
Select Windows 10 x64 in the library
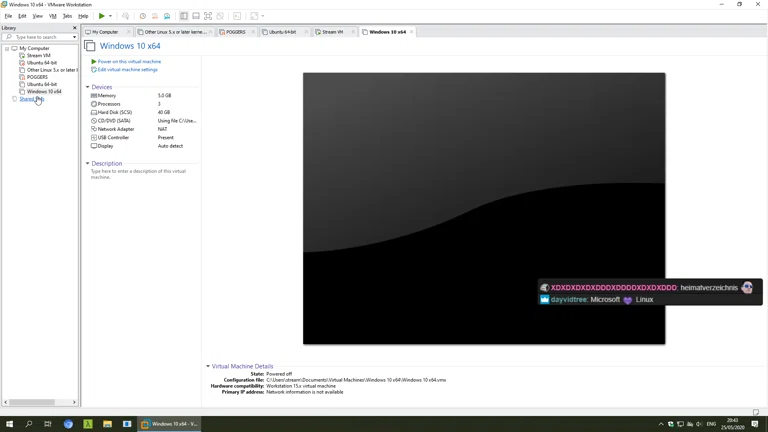point(44,92)
